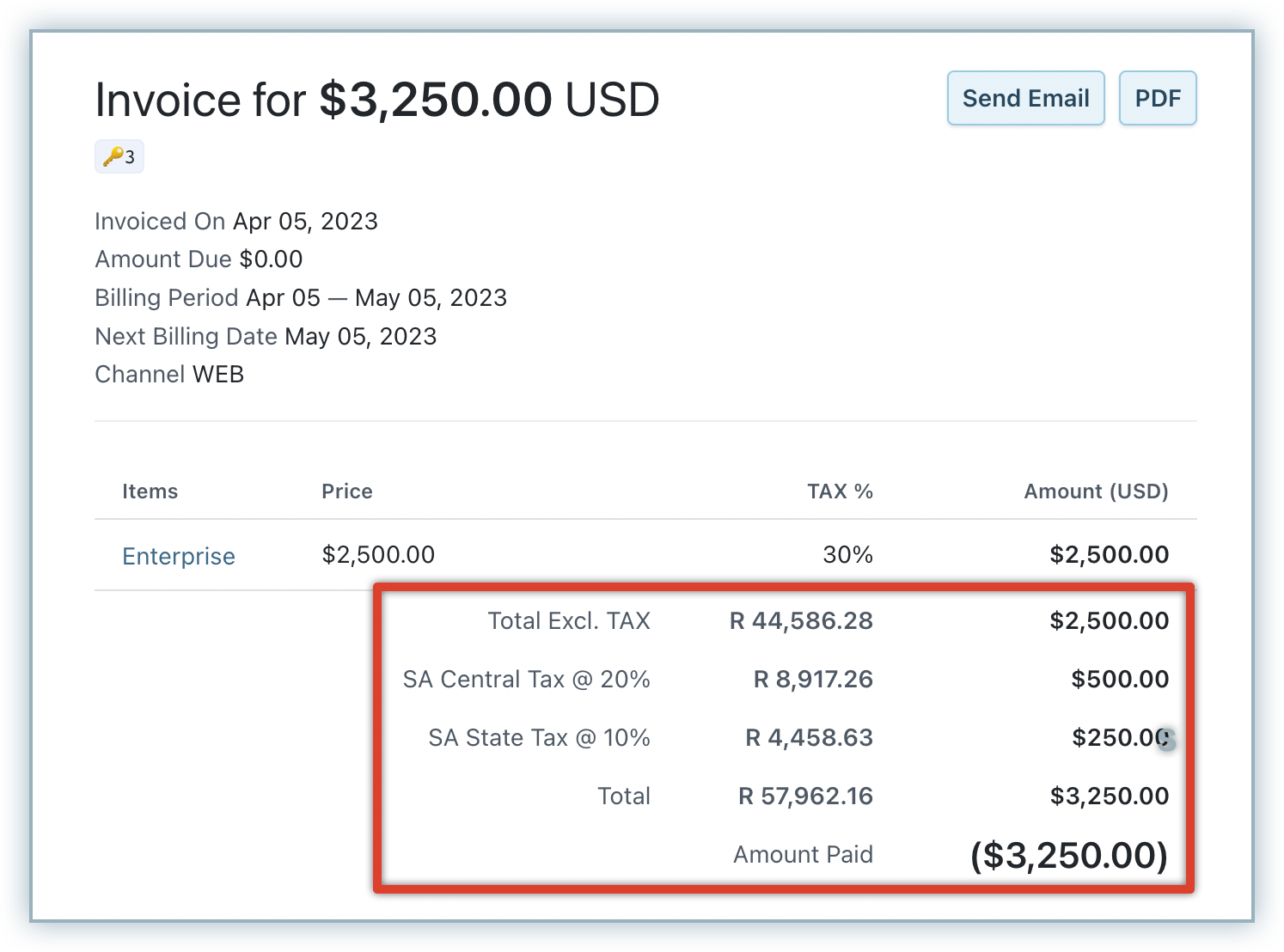
Task: Click the Channel WEB value
Action: (x=218, y=375)
